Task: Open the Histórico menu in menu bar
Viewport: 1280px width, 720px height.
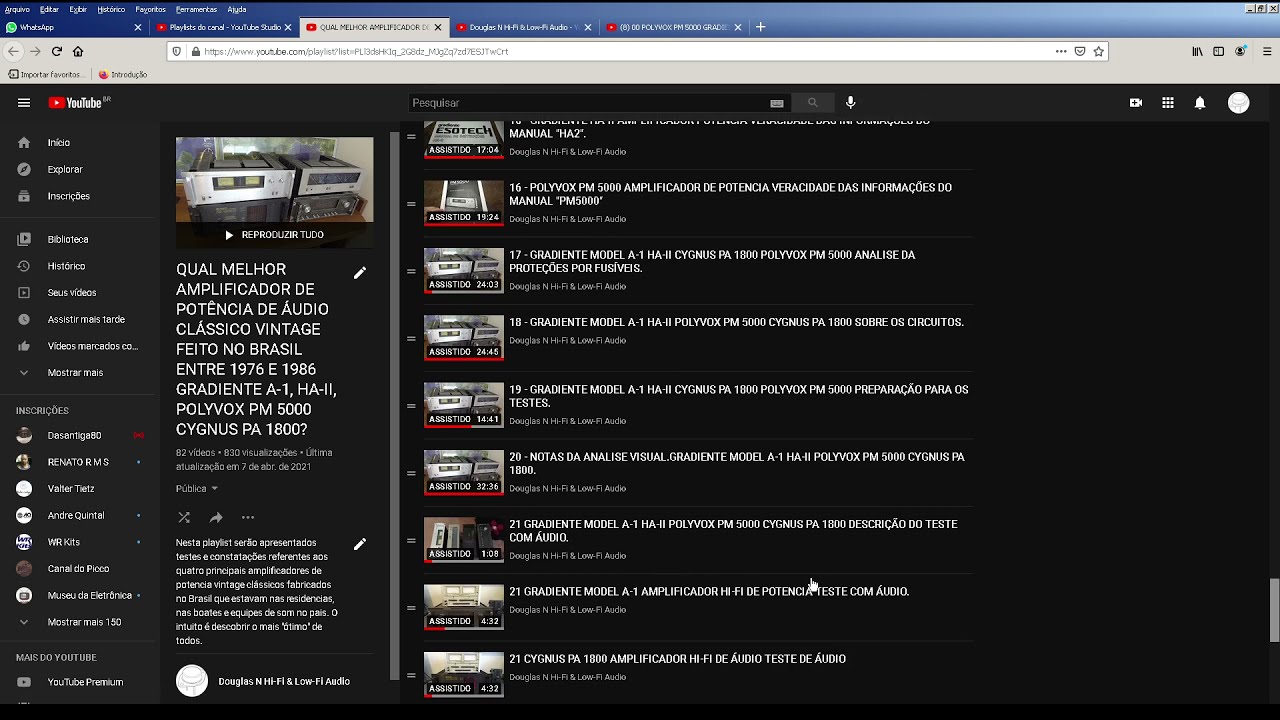Action: pos(111,9)
